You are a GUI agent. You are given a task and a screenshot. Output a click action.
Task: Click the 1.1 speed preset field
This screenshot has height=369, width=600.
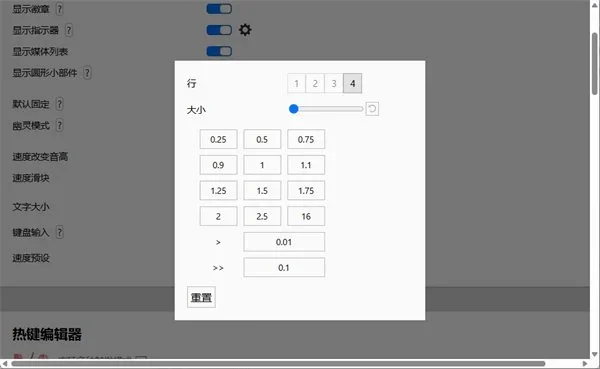coord(306,165)
